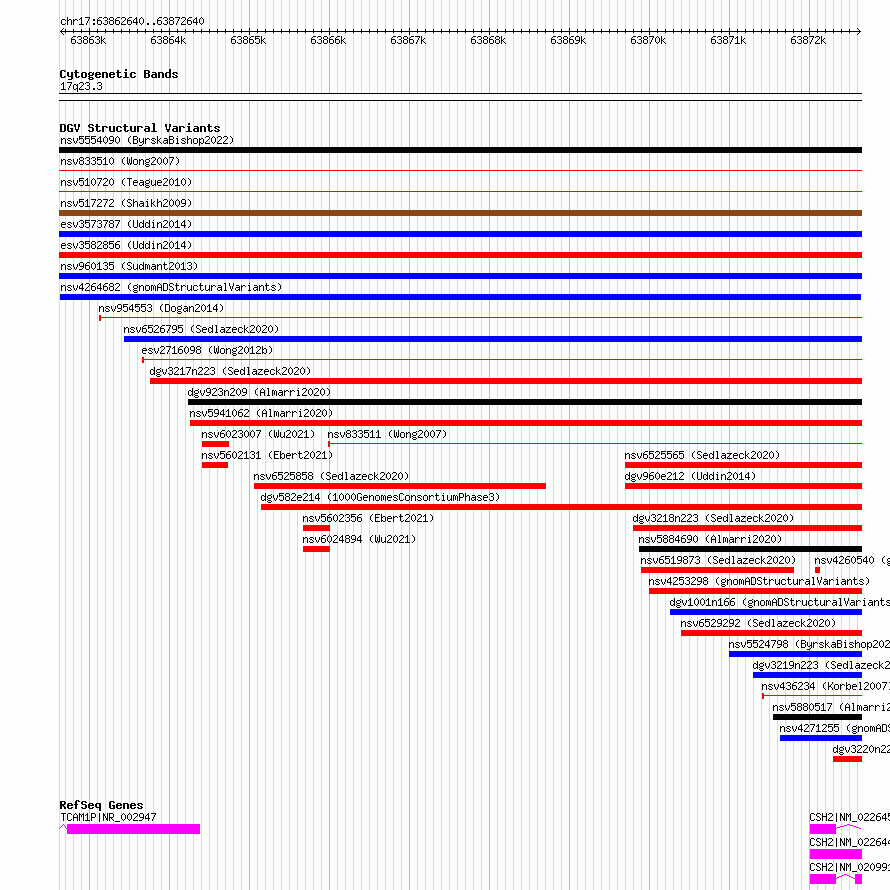
Task: Select nsv5602356 (Ebert2021) label
Action: pos(368,518)
